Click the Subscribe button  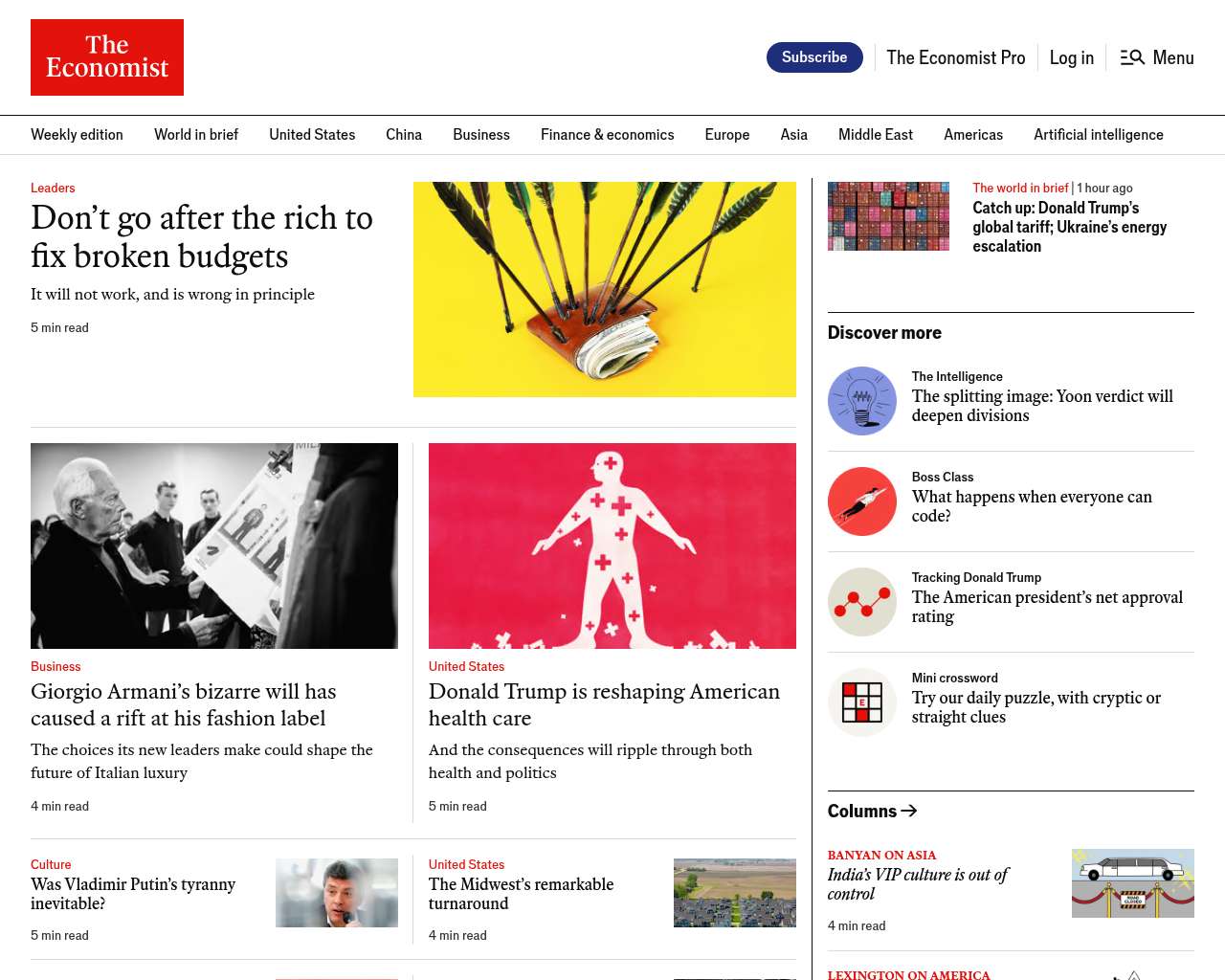[814, 57]
